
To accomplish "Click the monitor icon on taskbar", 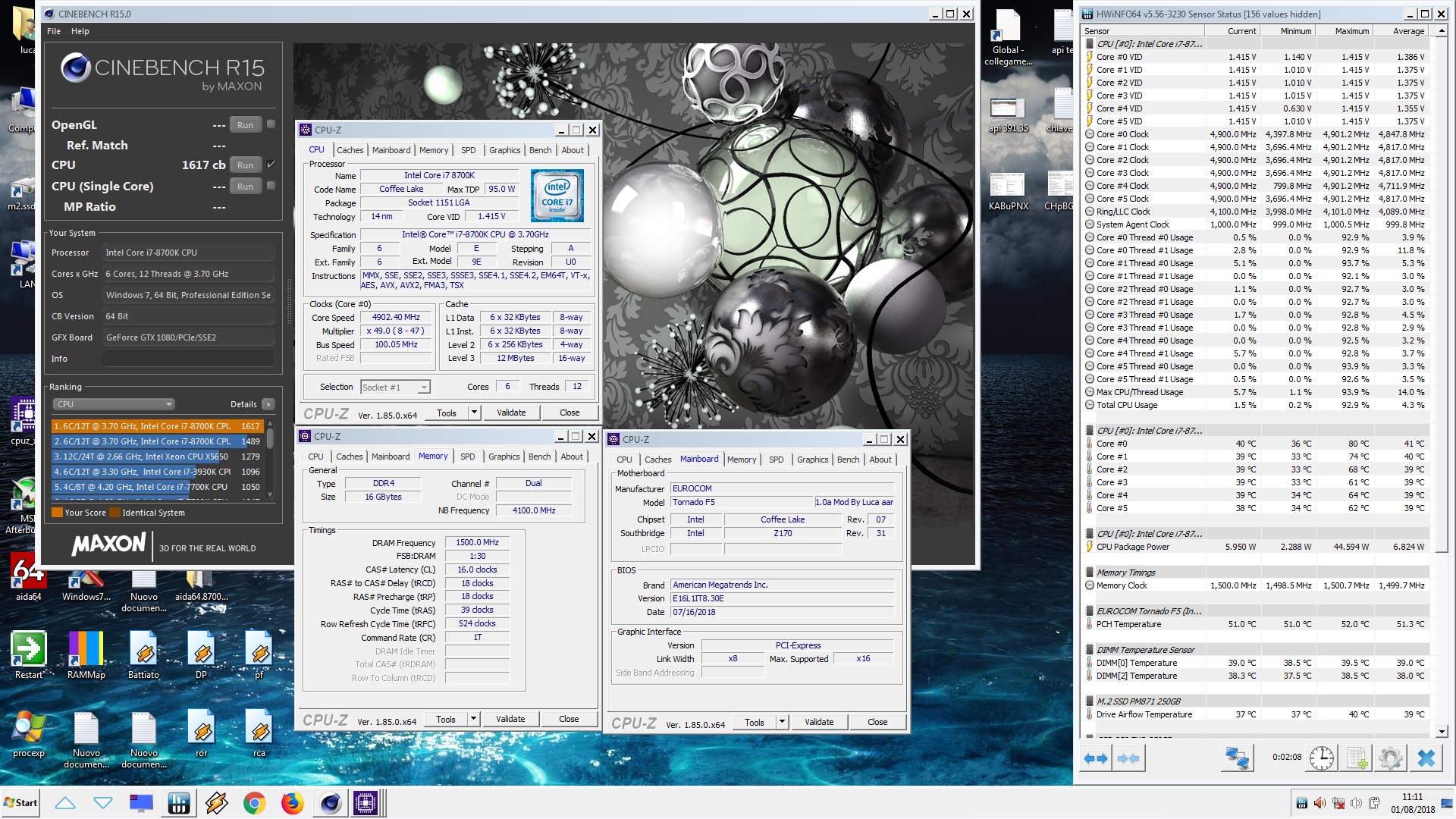I will point(141,803).
